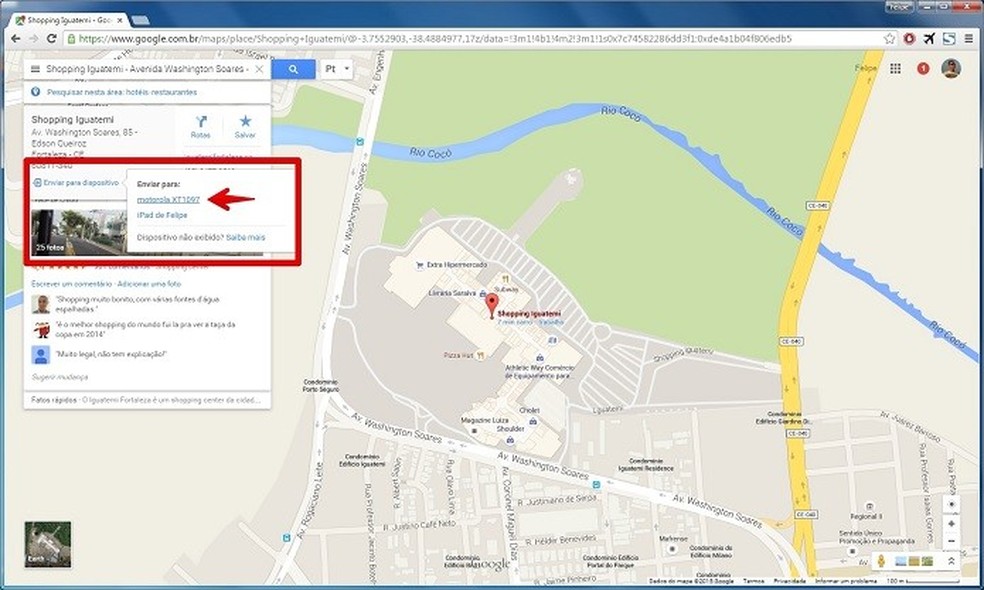Open the Google account profile picture
Screen dimensions: 984x590
tap(951, 68)
